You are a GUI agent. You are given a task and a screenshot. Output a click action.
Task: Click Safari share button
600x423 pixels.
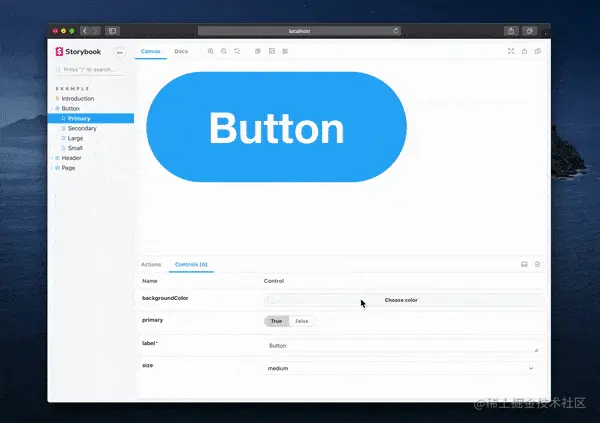(x=511, y=31)
